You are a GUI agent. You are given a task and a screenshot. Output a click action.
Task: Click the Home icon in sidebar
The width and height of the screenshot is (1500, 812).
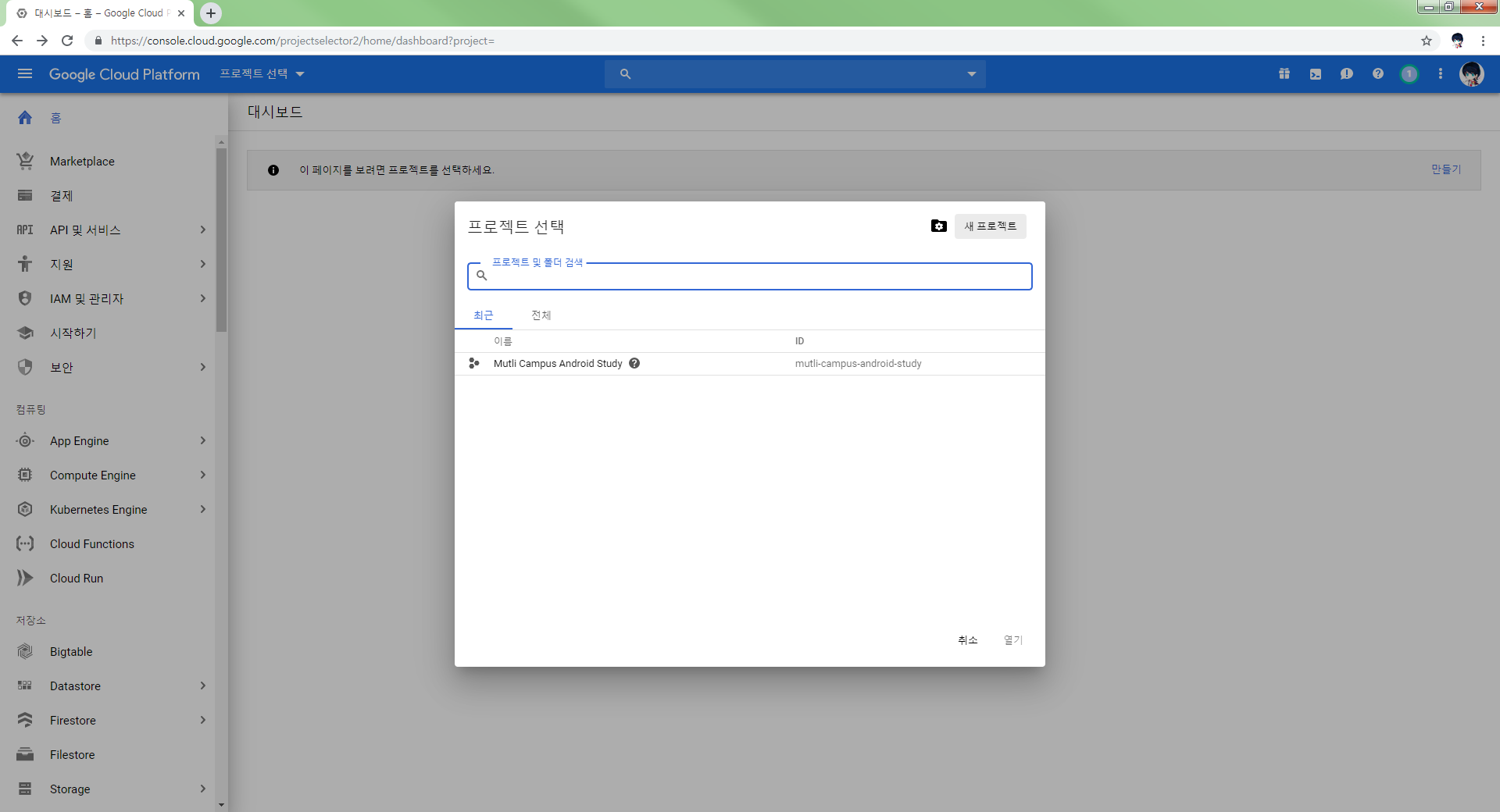pyautogui.click(x=25, y=117)
